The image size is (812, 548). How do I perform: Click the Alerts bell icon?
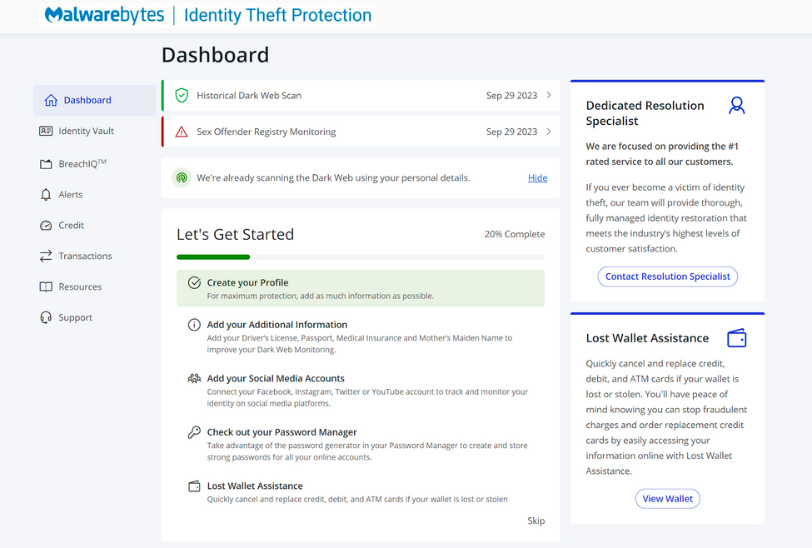46,195
